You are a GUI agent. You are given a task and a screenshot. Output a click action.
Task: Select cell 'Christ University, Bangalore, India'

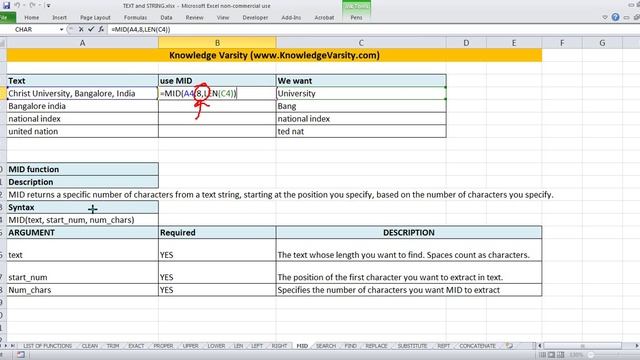tap(82, 93)
